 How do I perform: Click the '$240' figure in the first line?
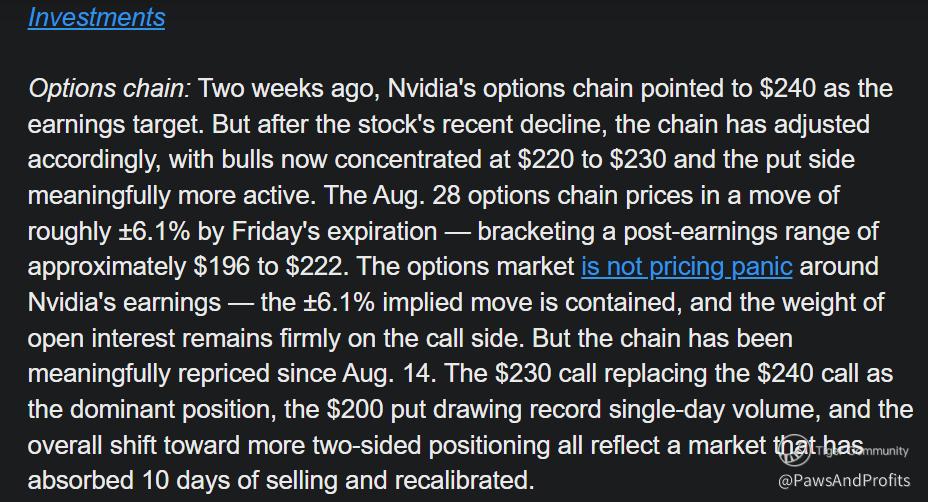[x=788, y=88]
